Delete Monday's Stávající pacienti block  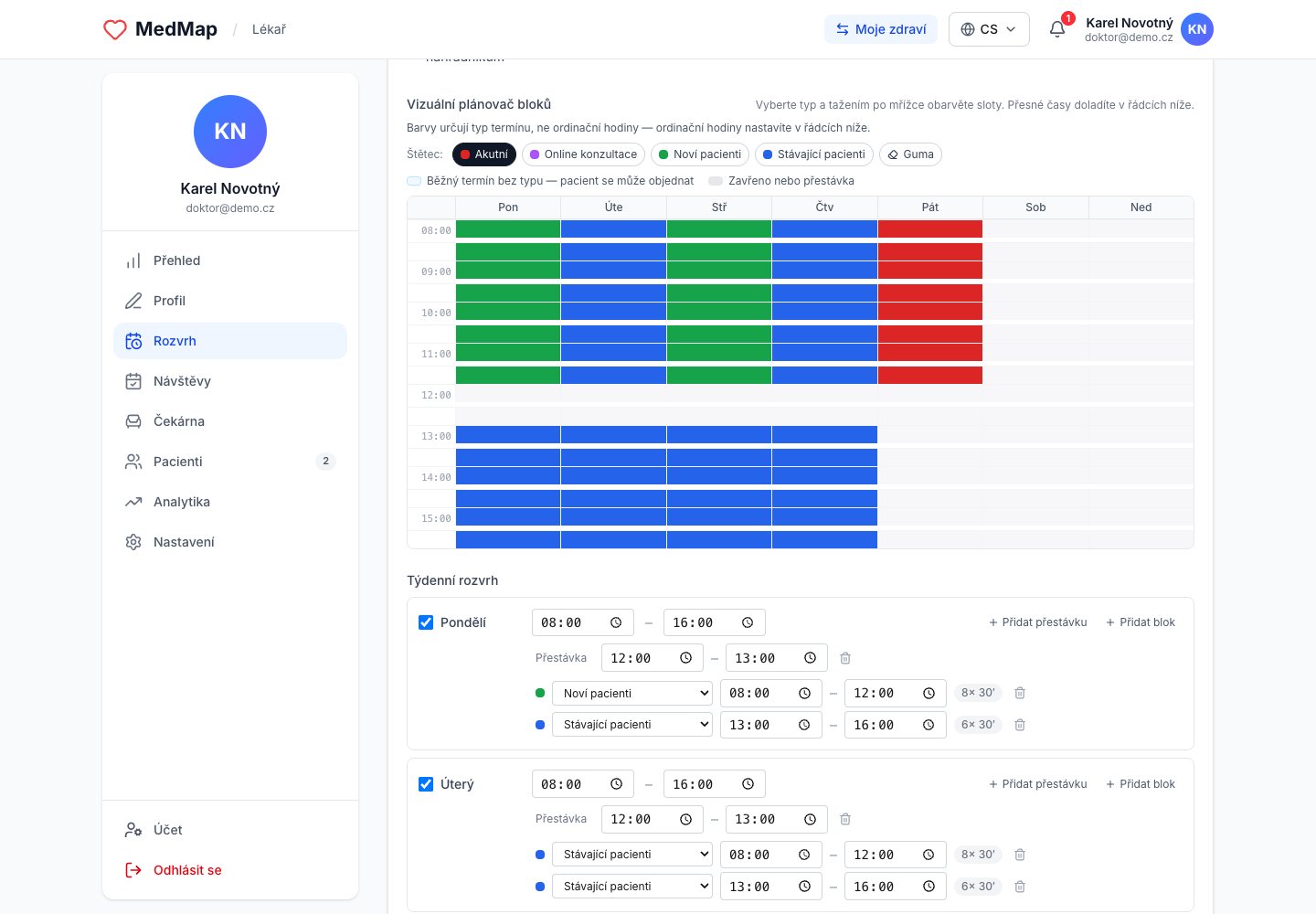(x=1020, y=725)
